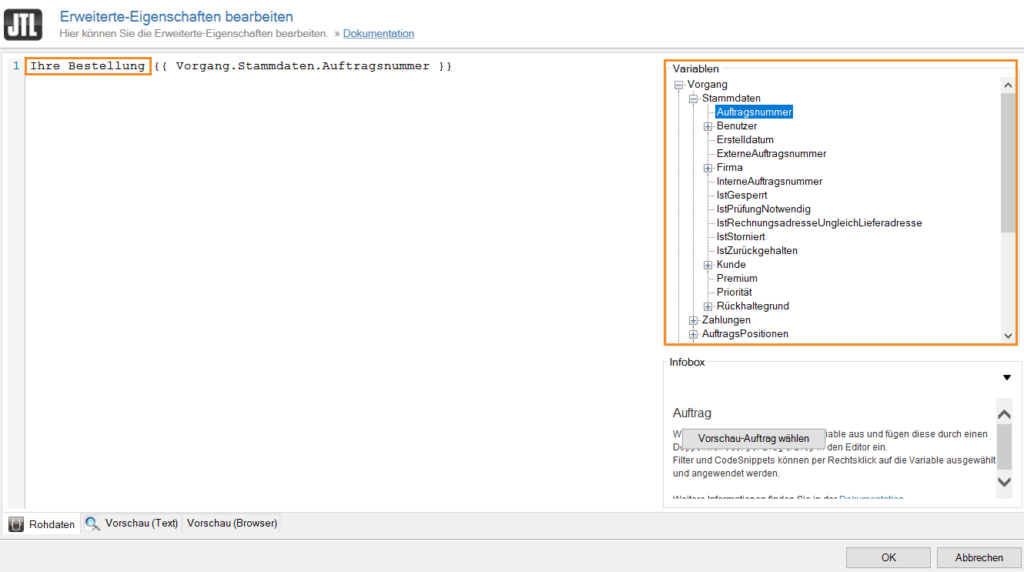
Task: Expand the Kunde variable node
Action: click(708, 265)
